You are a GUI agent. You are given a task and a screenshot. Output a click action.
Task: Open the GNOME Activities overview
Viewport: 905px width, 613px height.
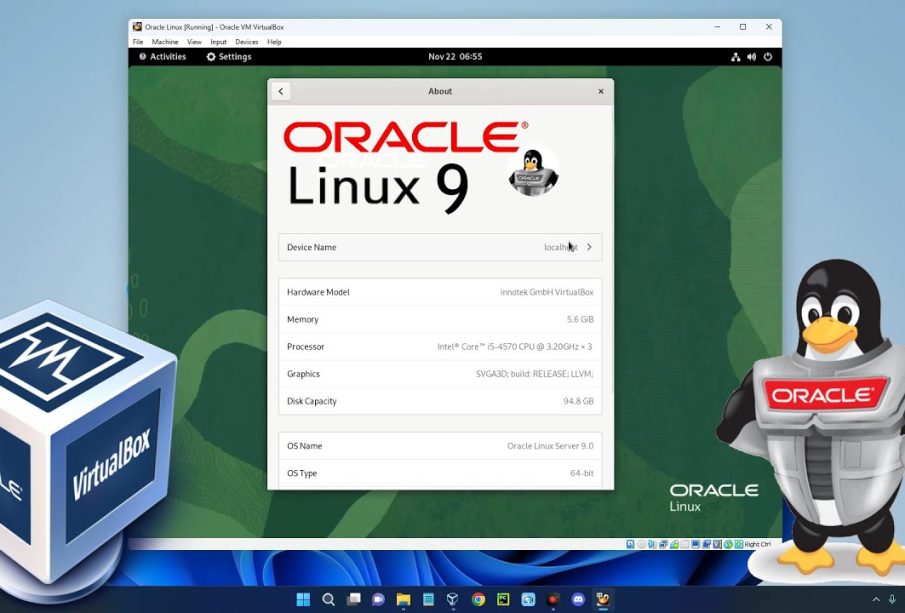tap(163, 57)
